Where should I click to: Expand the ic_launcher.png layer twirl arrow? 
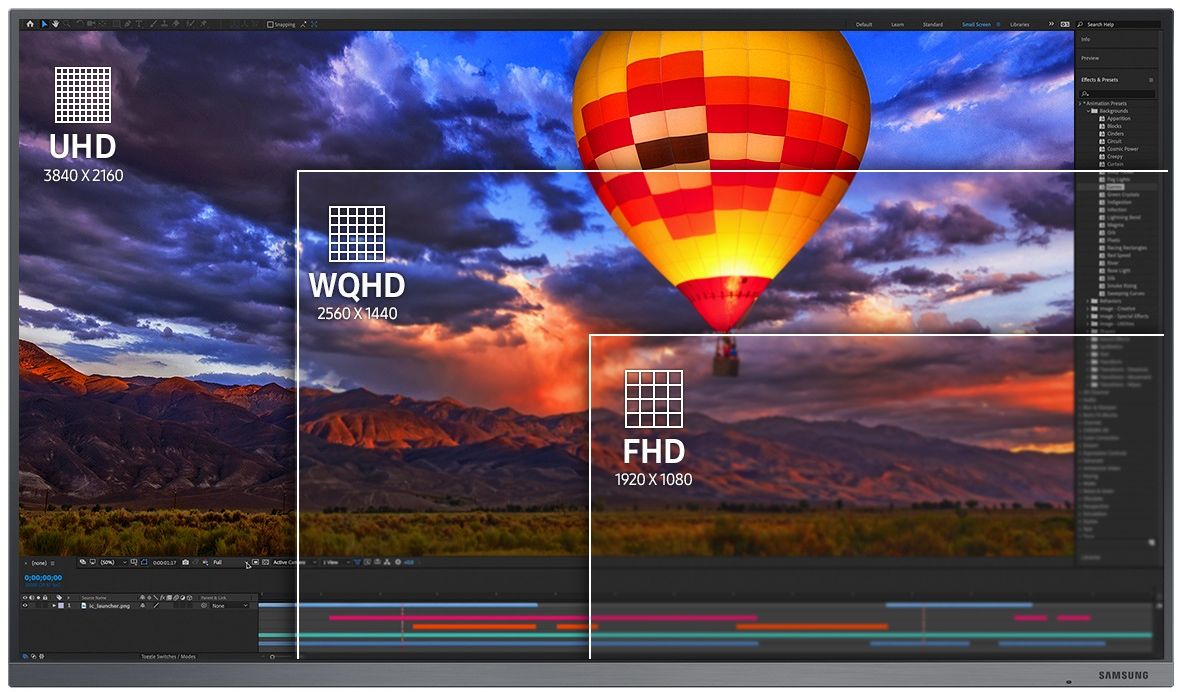[53, 606]
